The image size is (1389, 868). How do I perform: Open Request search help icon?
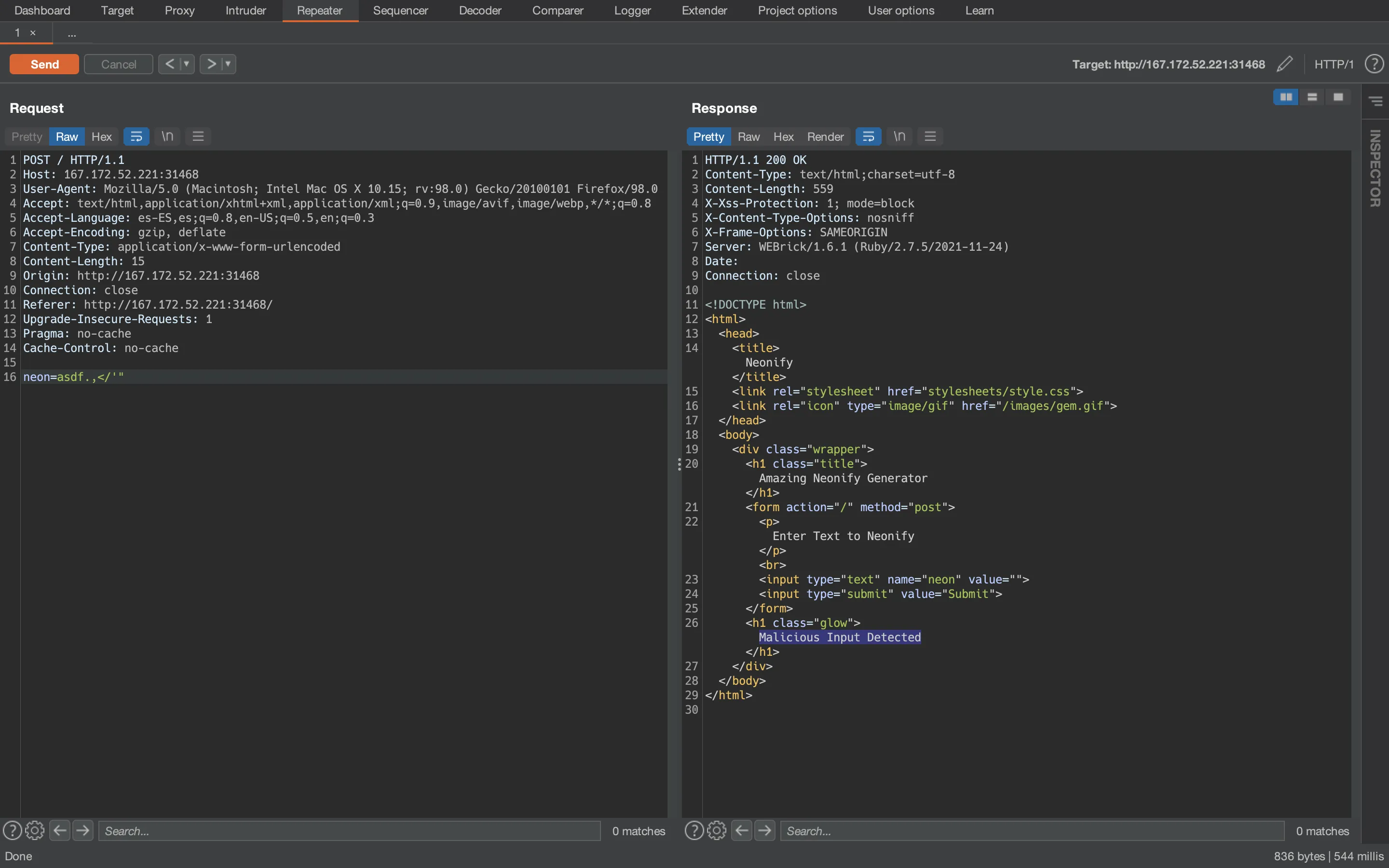(x=12, y=831)
